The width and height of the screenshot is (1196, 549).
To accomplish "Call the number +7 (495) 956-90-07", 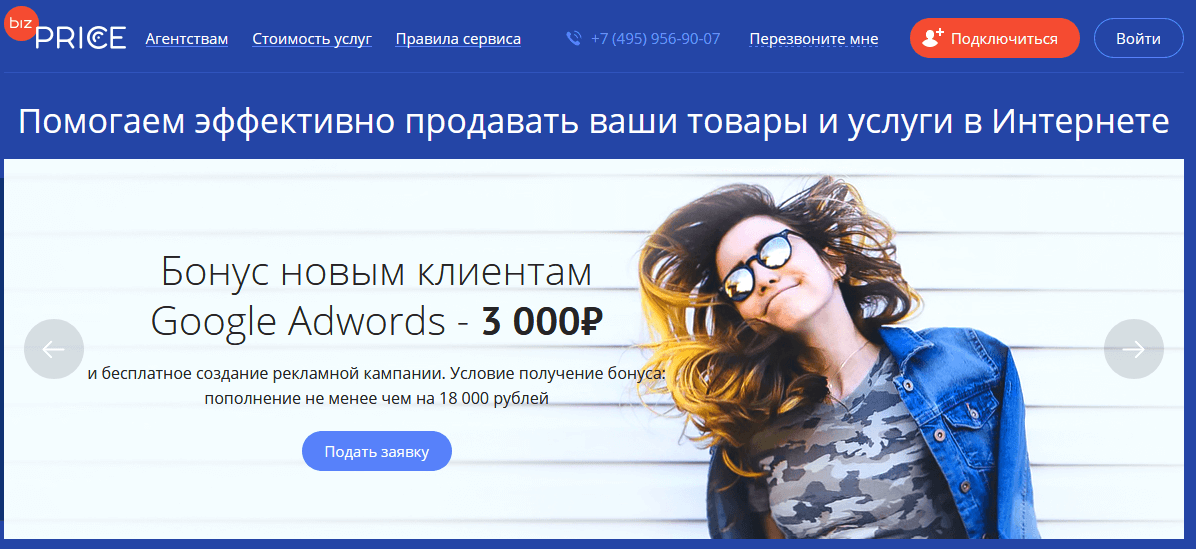I will (655, 39).
